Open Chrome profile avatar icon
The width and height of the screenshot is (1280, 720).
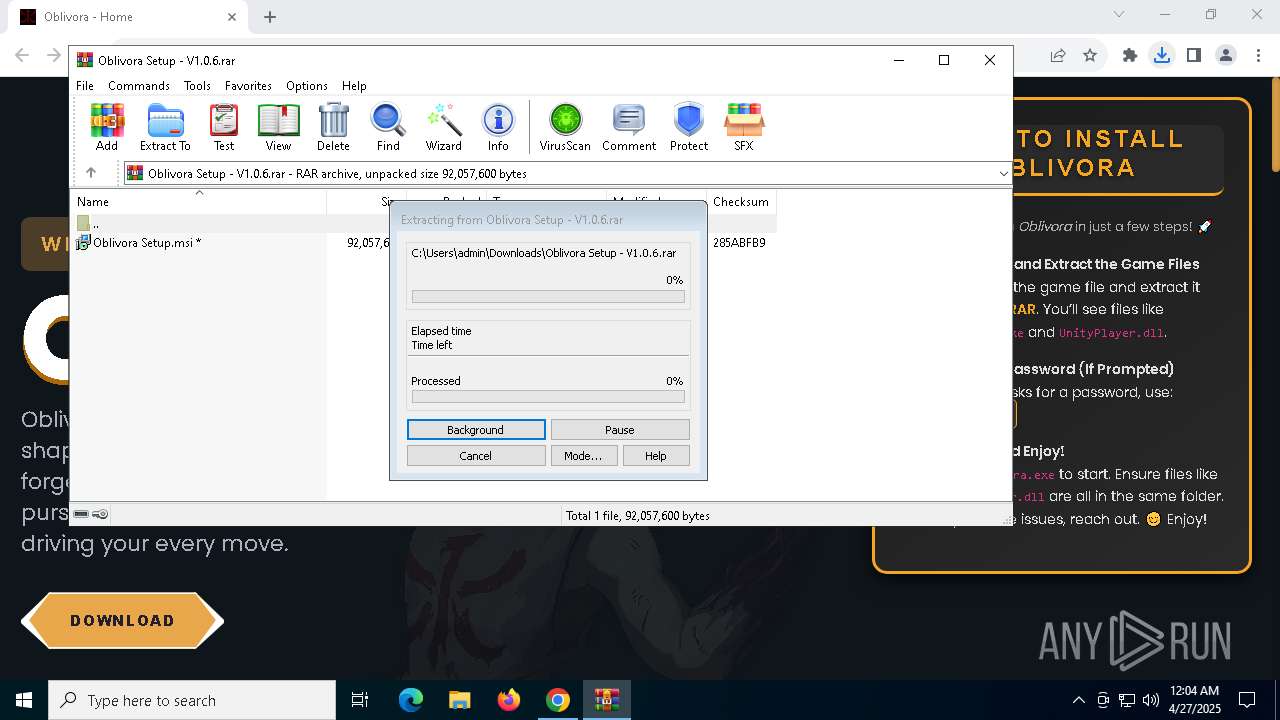click(x=1226, y=56)
